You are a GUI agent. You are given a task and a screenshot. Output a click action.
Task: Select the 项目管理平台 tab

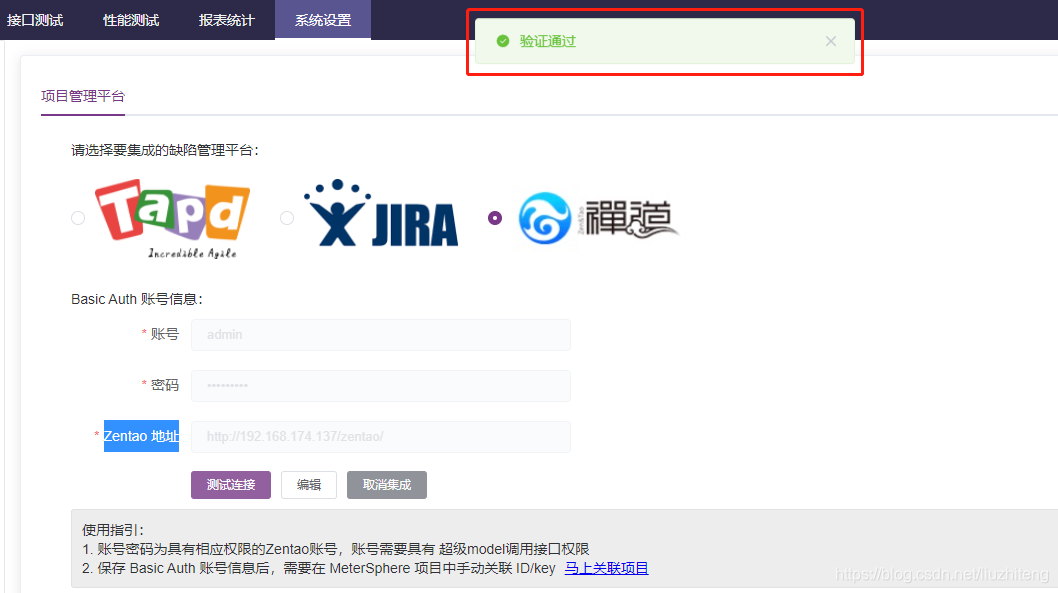click(83, 96)
